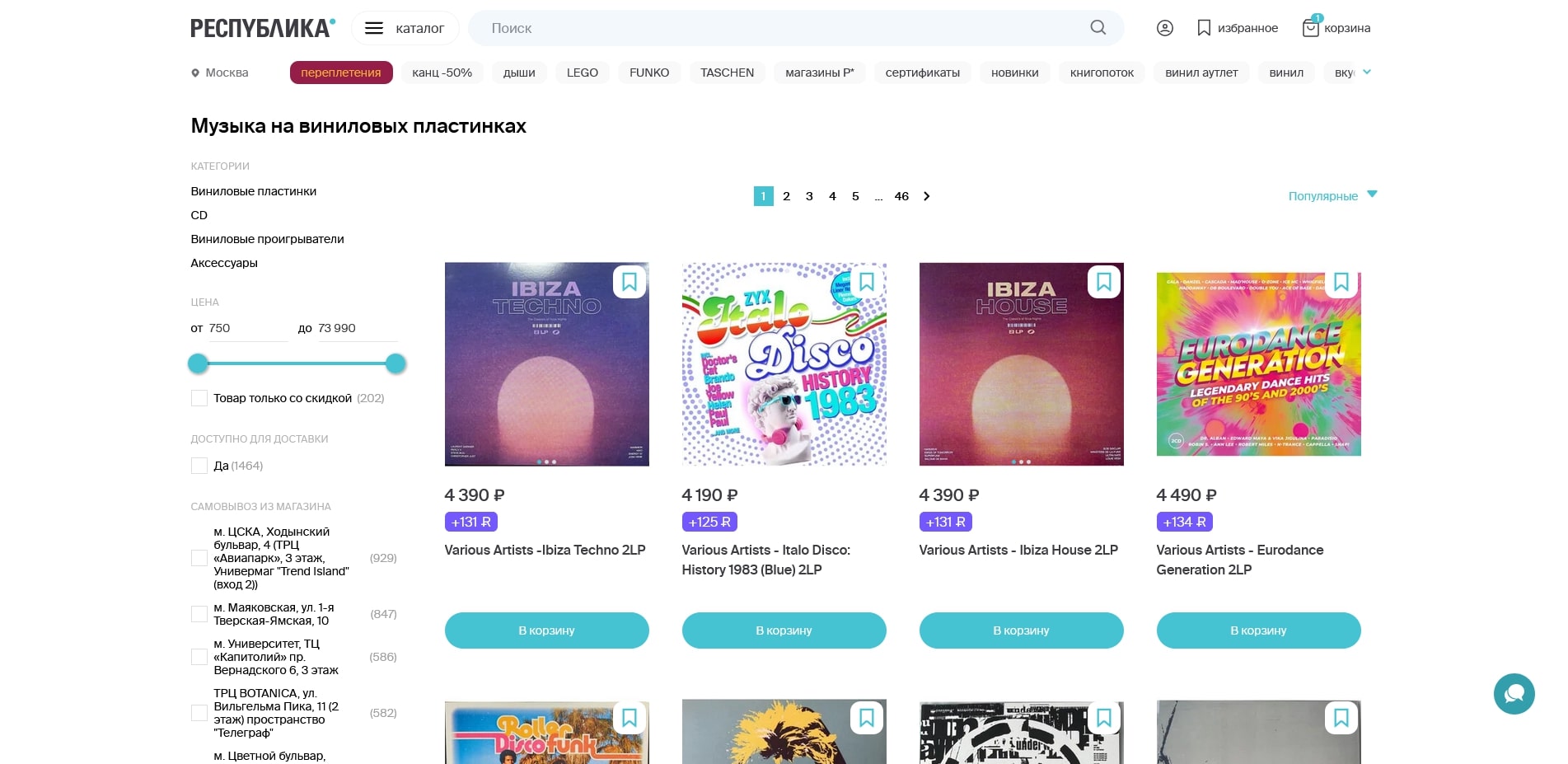Open the каталог menu
Screen dimensions: 1568x764
pos(405,28)
